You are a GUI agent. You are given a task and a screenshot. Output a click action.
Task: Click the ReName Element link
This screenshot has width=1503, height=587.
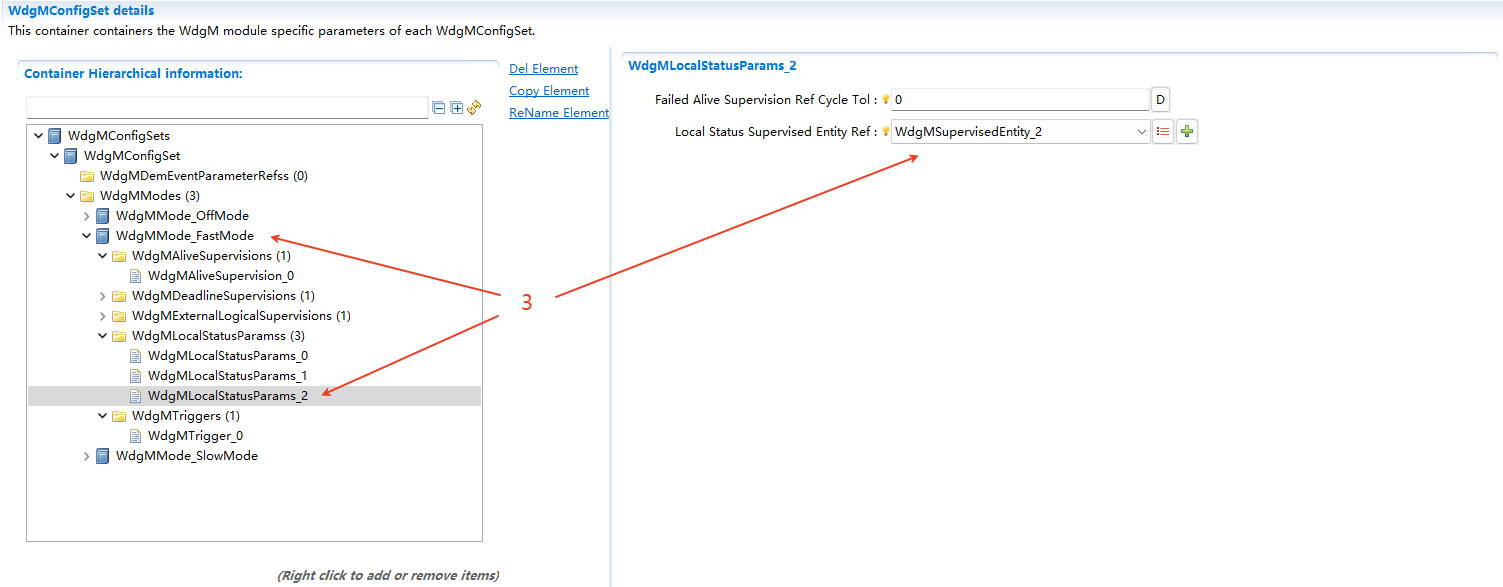pyautogui.click(x=558, y=113)
